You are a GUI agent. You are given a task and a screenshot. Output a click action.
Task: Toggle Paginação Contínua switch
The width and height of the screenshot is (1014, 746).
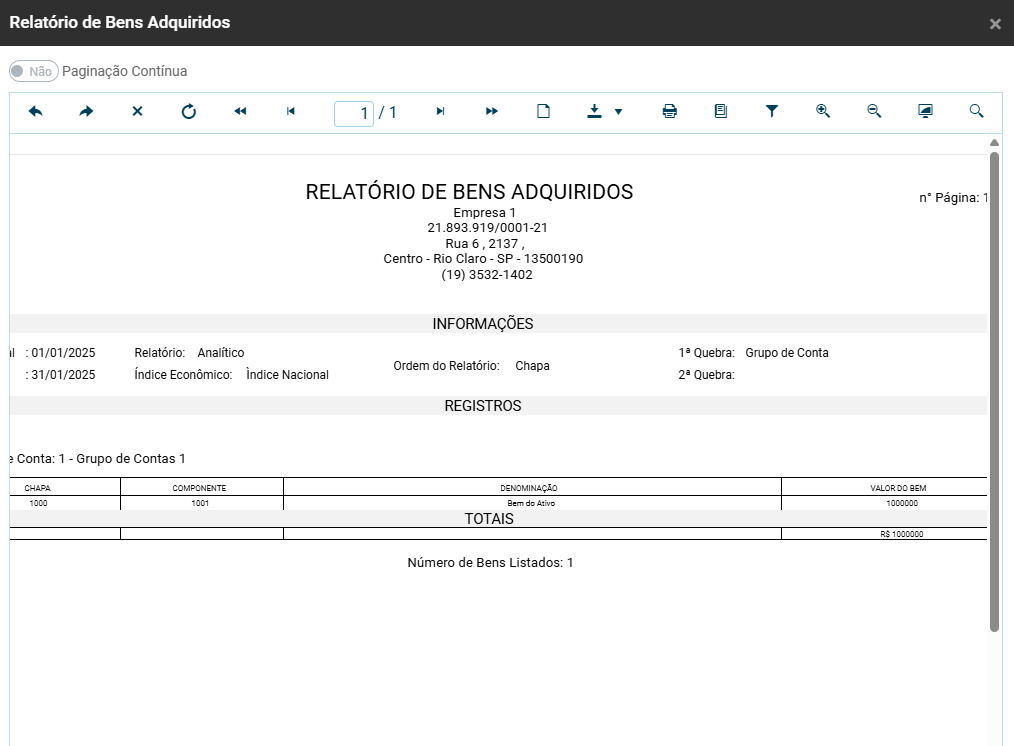34,72
